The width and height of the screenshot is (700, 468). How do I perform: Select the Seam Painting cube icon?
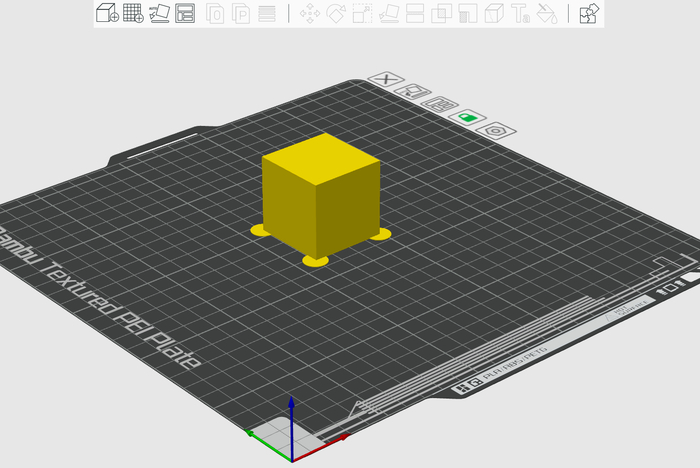point(493,13)
